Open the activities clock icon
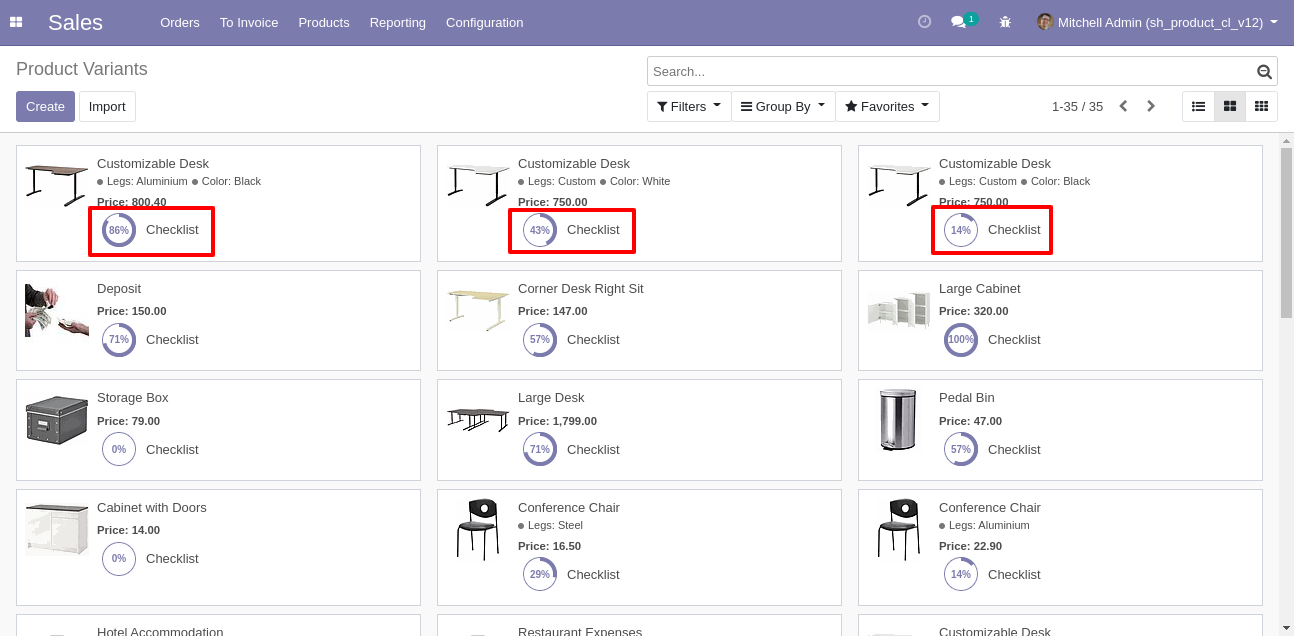 pyautogui.click(x=924, y=22)
